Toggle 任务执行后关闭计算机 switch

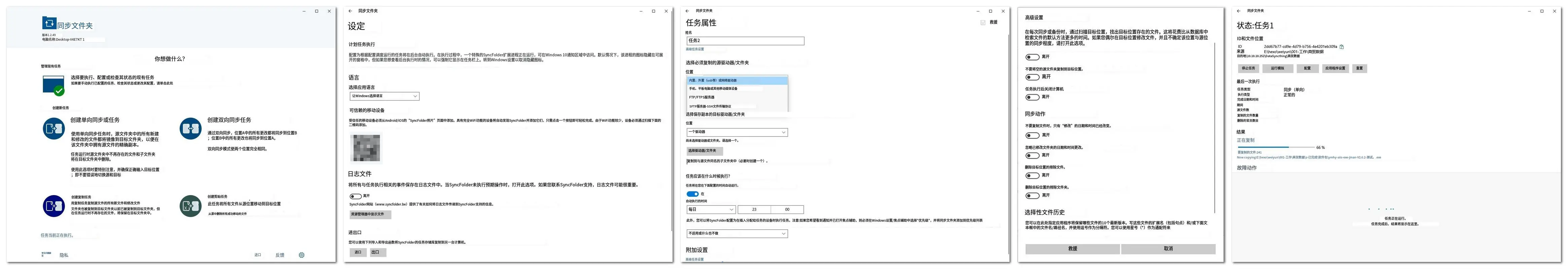pyautogui.click(x=1032, y=98)
